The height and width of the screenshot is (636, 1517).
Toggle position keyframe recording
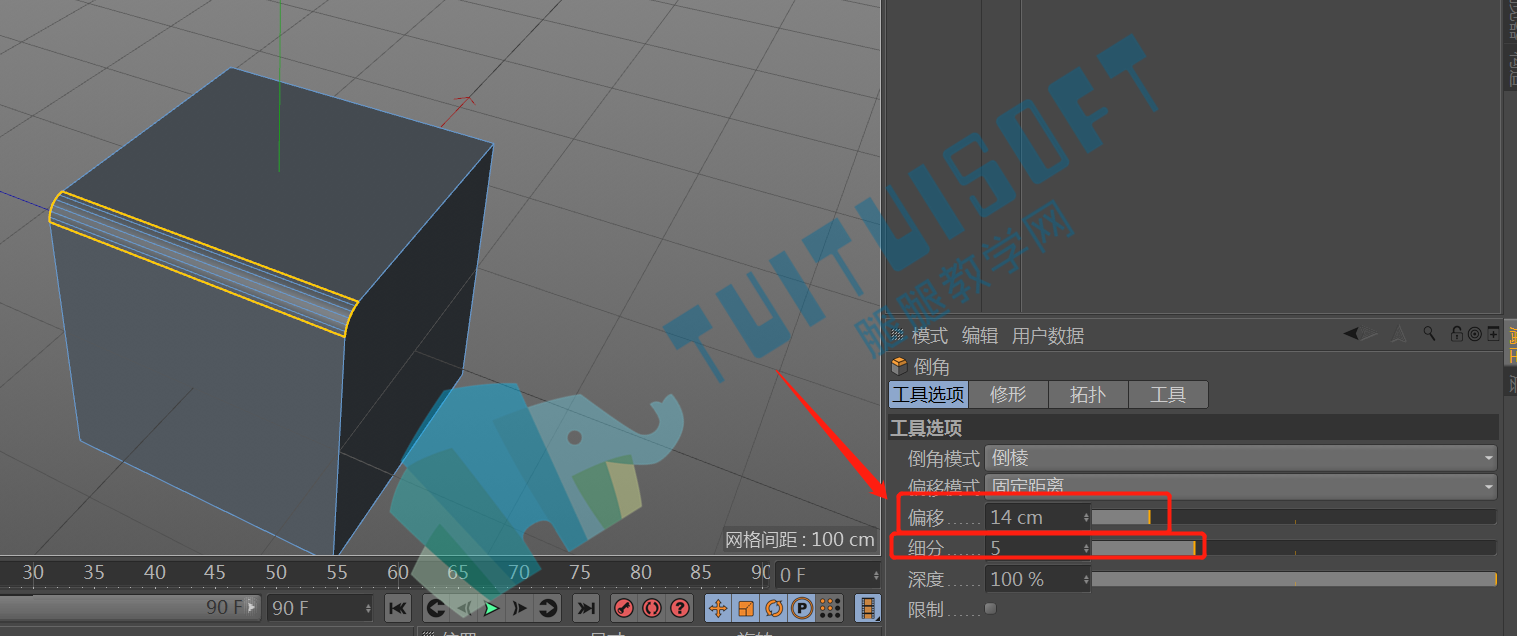click(x=718, y=607)
